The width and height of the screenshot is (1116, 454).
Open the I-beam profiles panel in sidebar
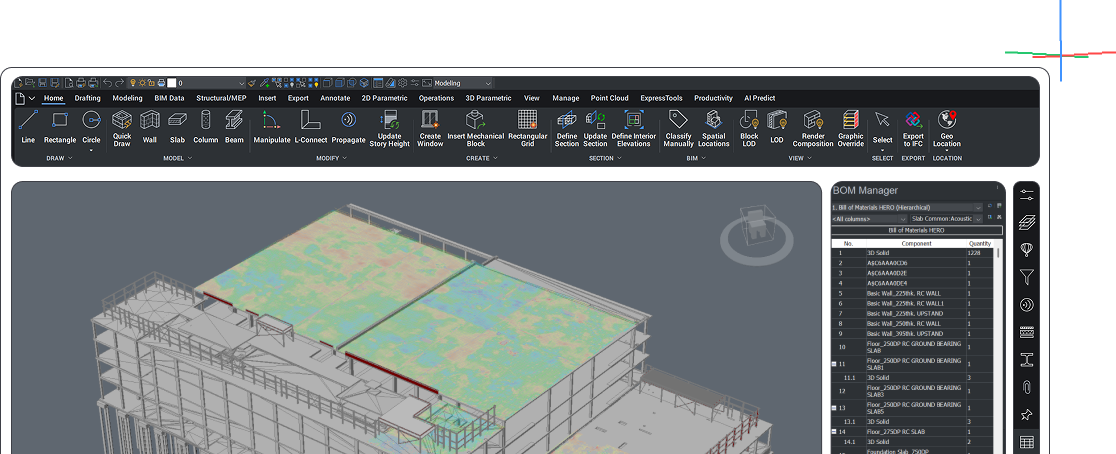point(1026,359)
